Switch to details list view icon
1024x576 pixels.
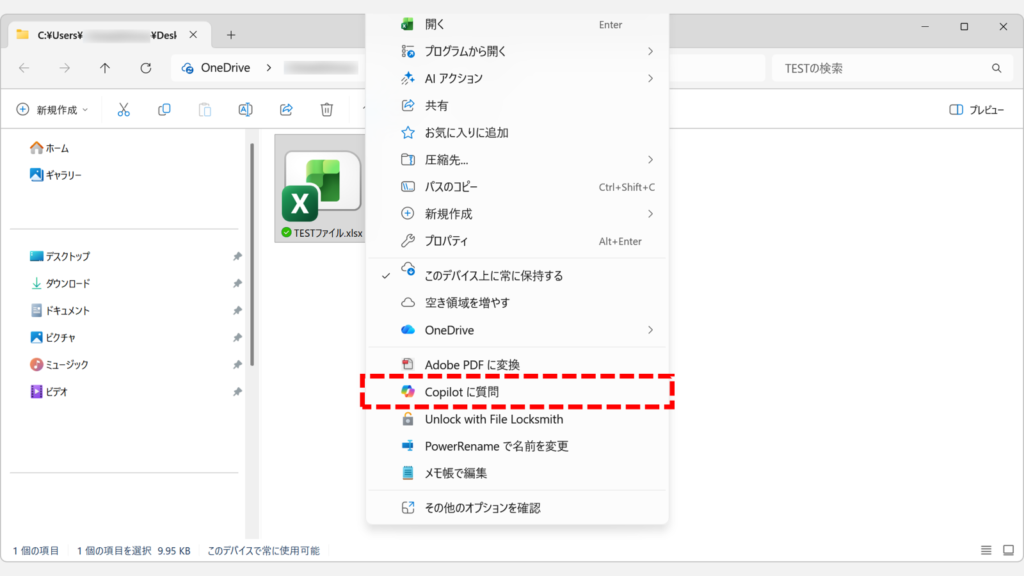coord(986,551)
